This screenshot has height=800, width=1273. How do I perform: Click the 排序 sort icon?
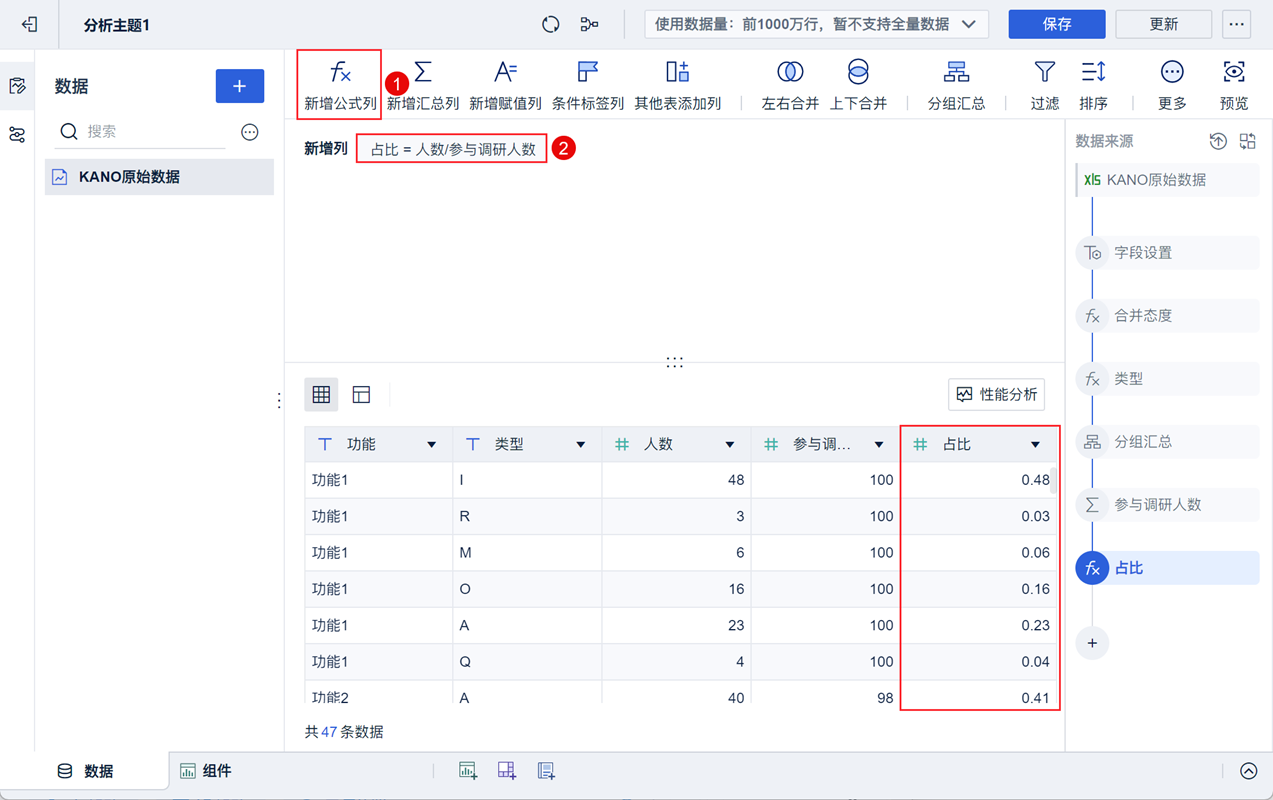tap(1093, 72)
